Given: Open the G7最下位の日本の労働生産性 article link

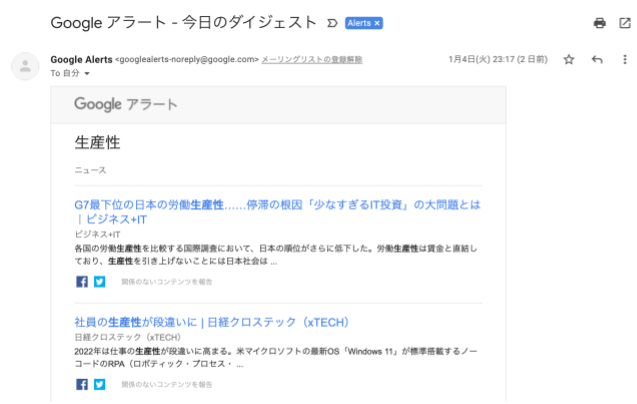Looking at the screenshot, I should [277, 212].
